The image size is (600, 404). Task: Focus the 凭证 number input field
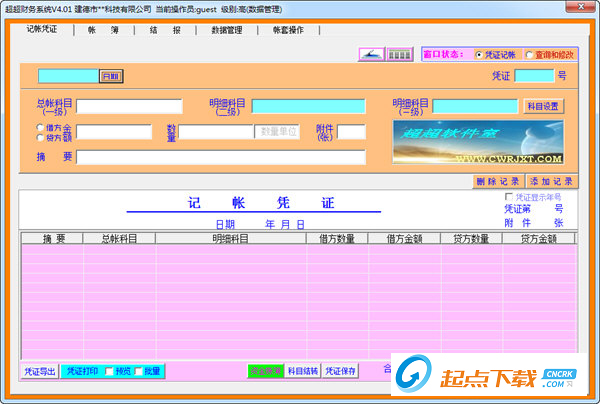534,76
